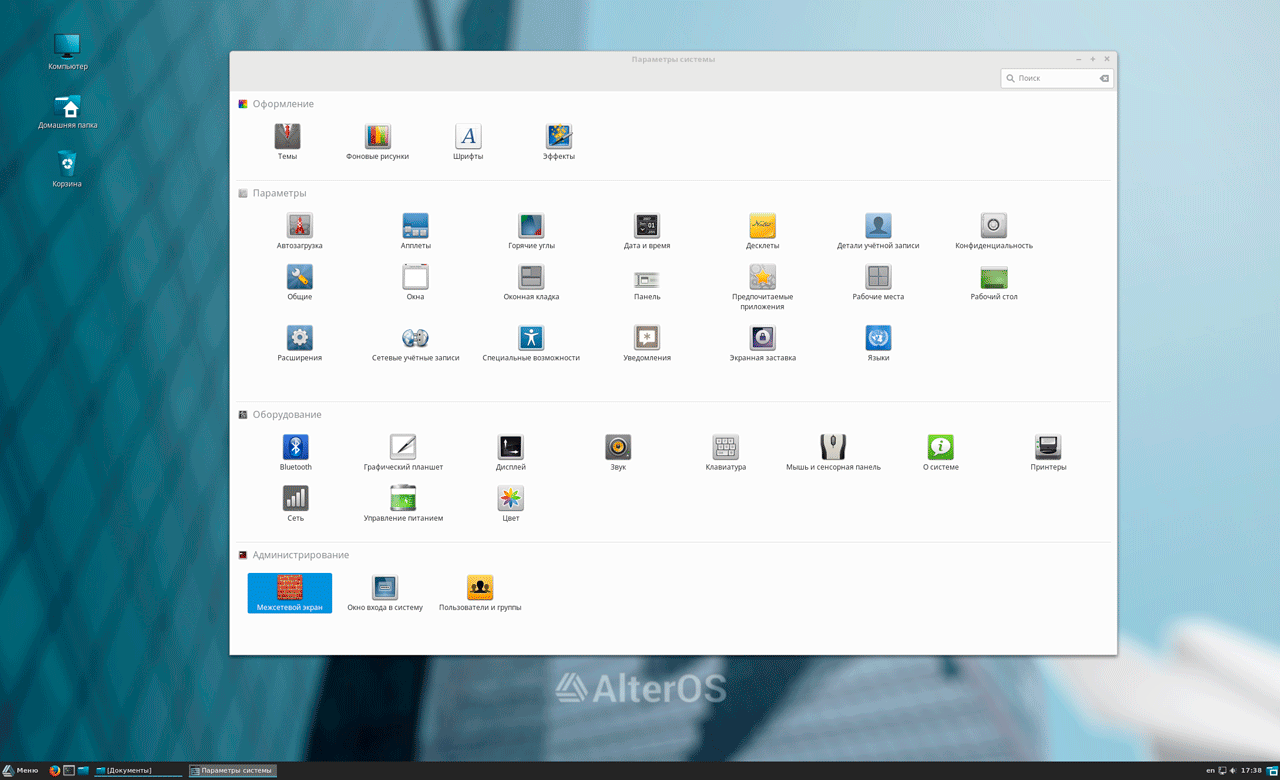Launch Firefox from the taskbar
The image size is (1280, 780).
pyautogui.click(x=54, y=770)
